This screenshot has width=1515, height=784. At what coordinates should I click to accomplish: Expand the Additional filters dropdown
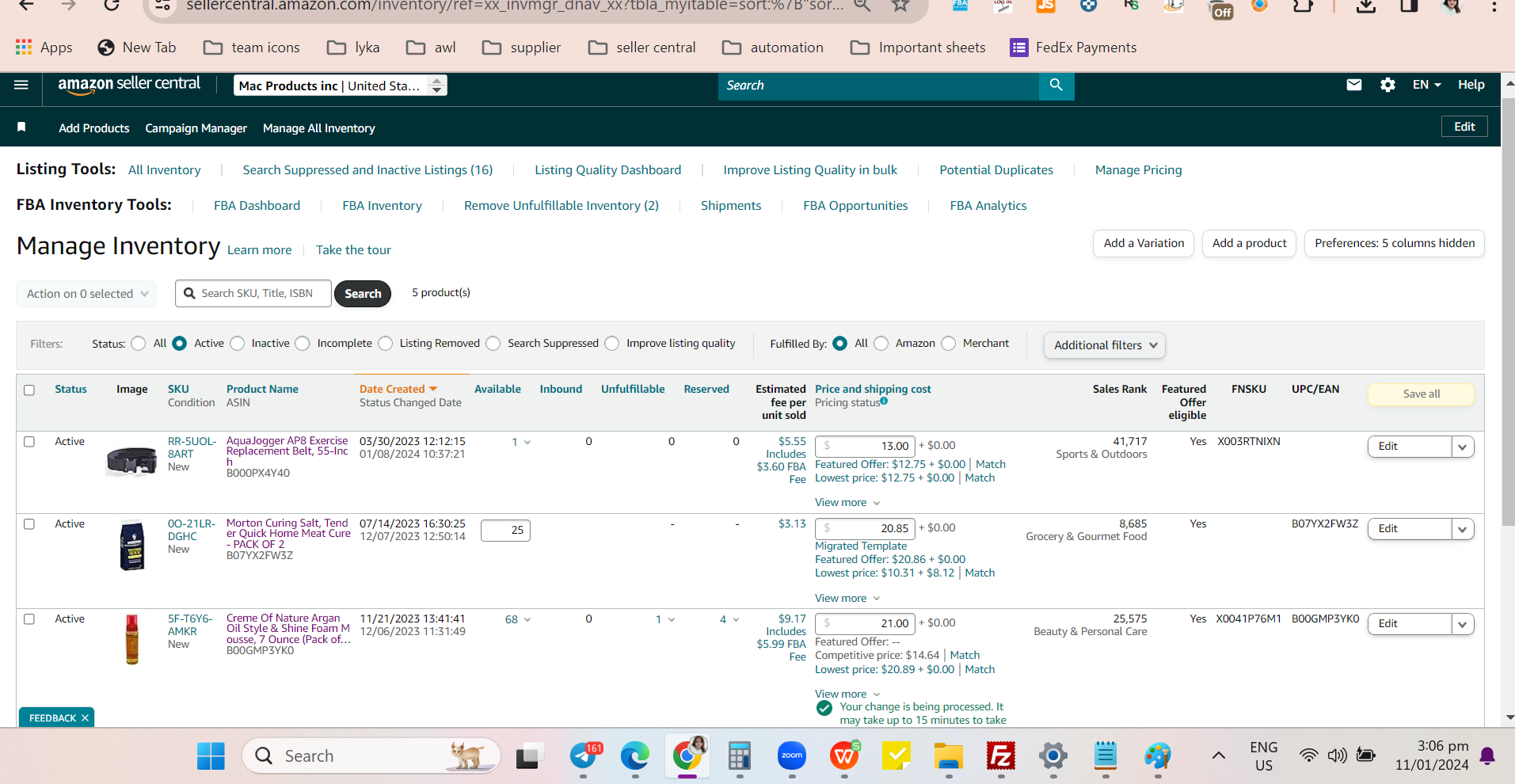click(1104, 345)
